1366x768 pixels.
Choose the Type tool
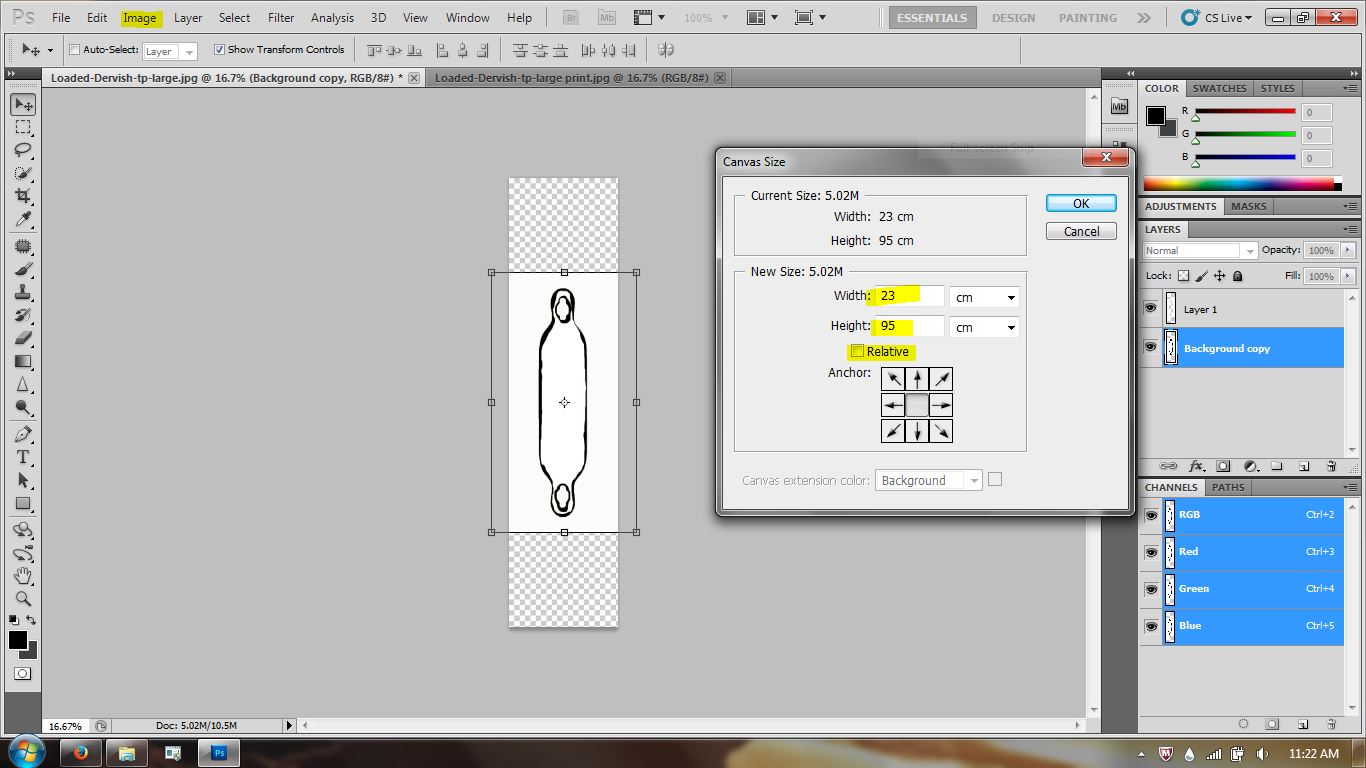point(22,457)
